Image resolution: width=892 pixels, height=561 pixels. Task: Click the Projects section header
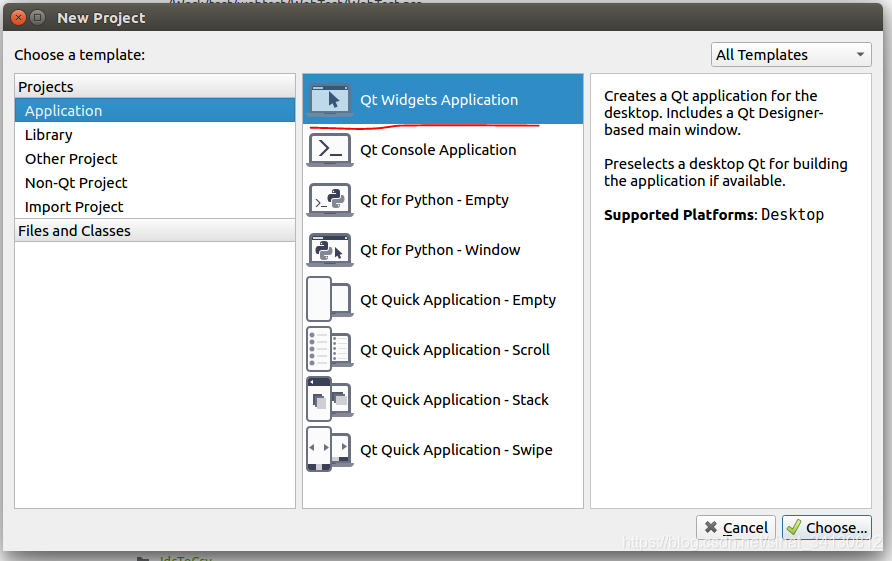click(x=155, y=86)
